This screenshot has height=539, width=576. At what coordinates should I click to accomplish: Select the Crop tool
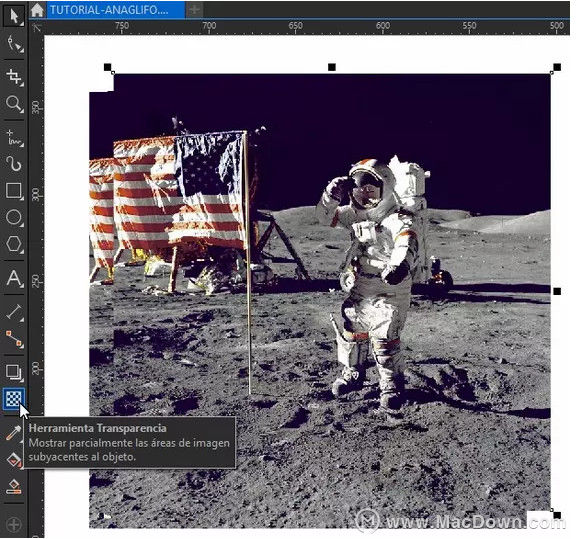click(14, 77)
